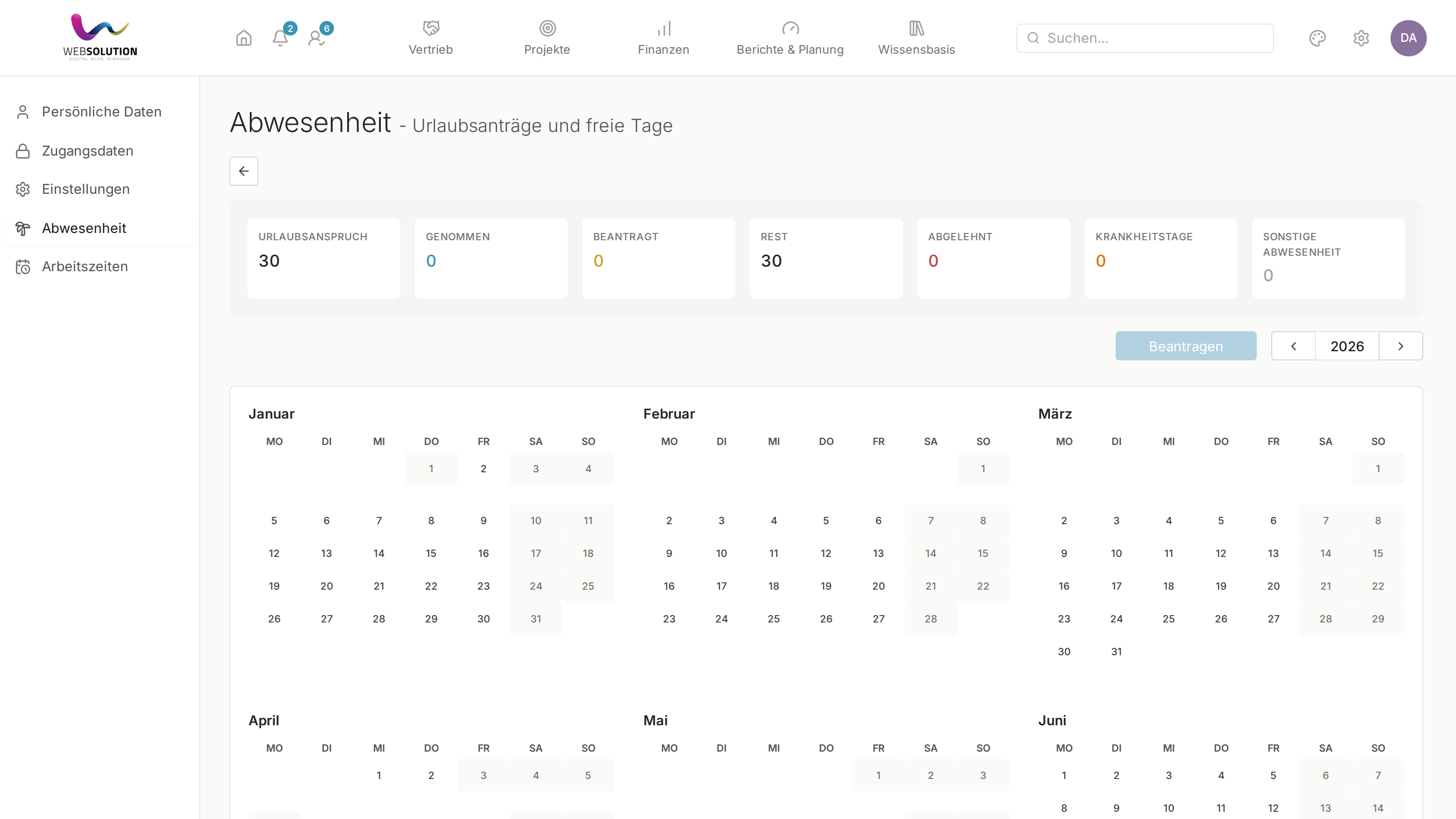Click the Projekte target icon

[x=547, y=28]
